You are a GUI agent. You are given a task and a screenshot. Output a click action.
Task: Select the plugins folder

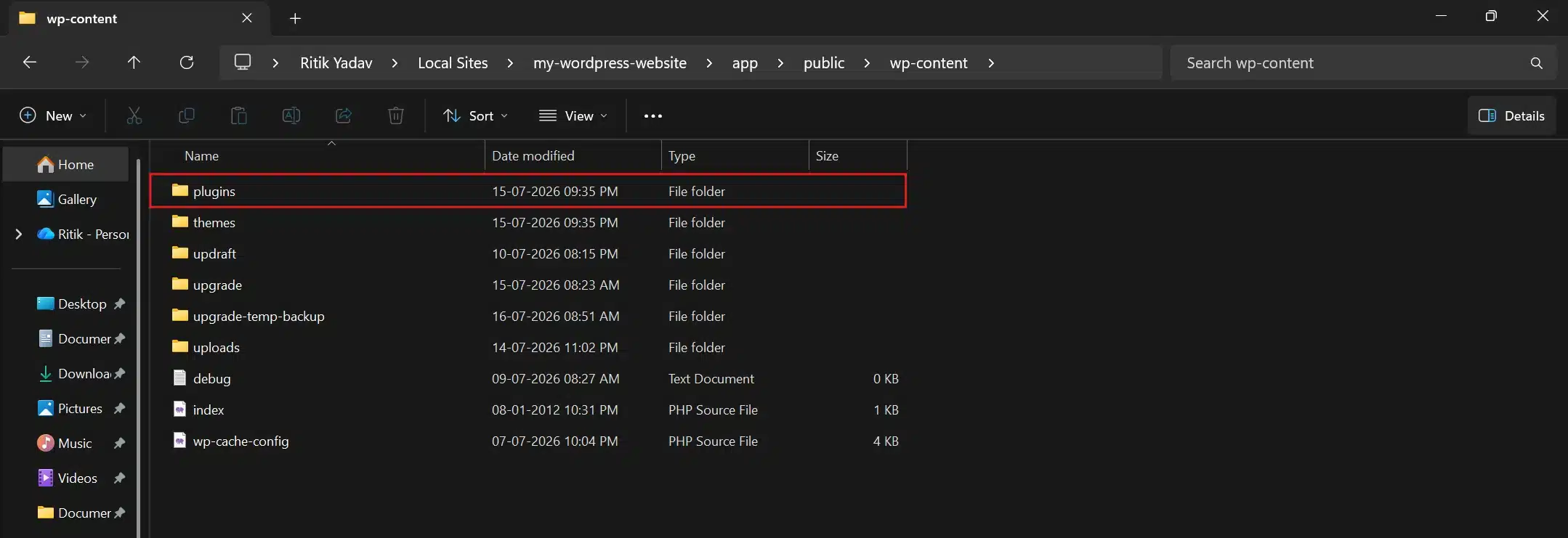click(x=528, y=191)
